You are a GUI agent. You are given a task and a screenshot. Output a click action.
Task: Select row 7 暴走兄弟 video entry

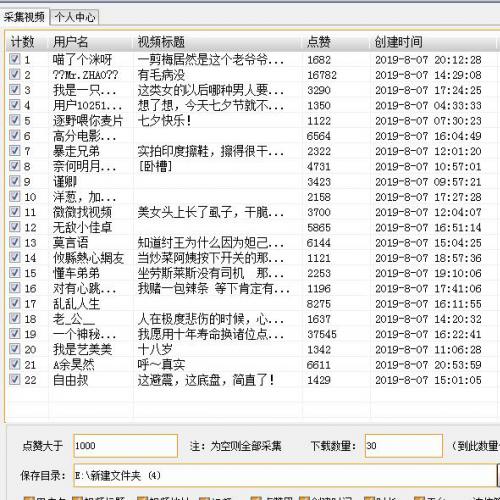(x=252, y=151)
